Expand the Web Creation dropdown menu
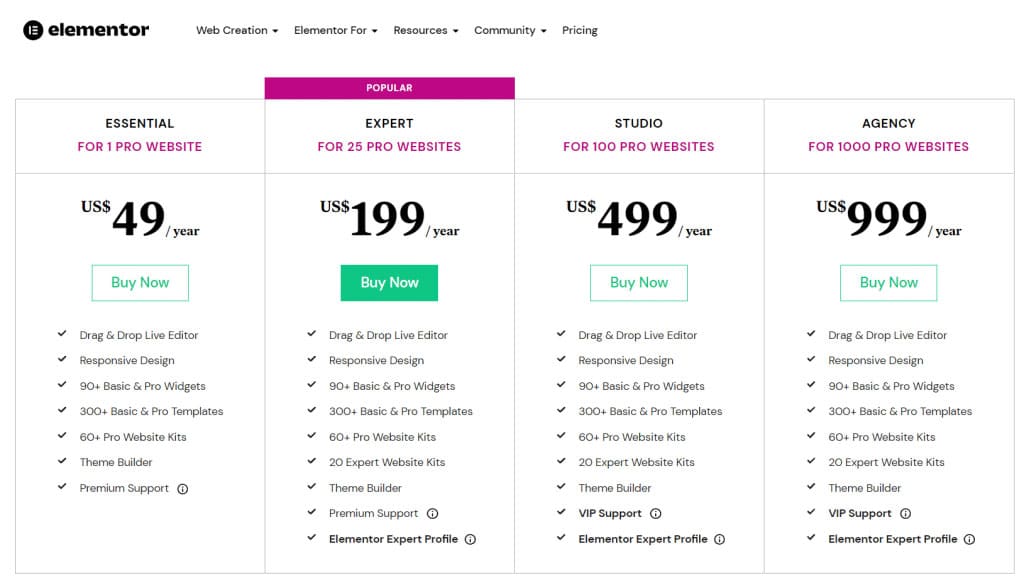This screenshot has width=1024, height=583. click(237, 30)
